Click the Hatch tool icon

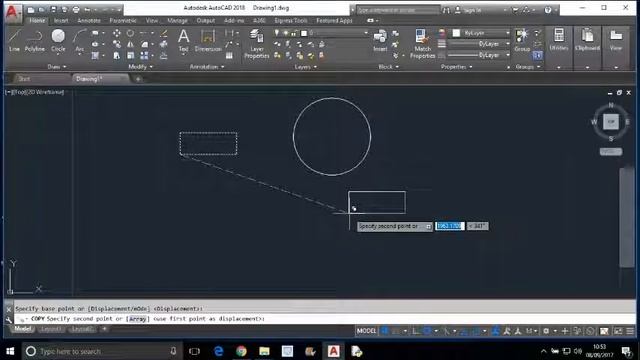click(x=95, y=56)
